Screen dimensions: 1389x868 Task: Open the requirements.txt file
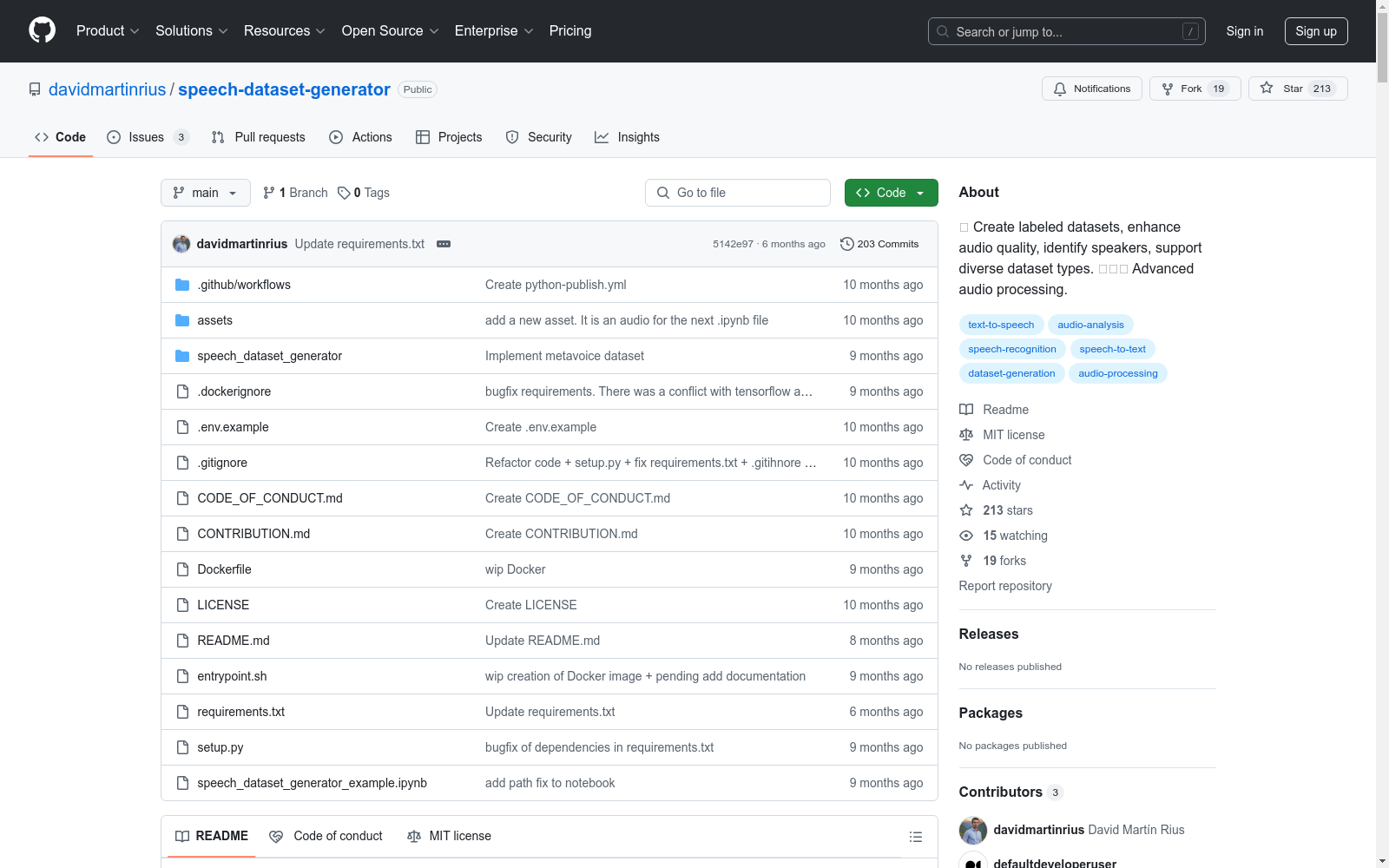241,712
